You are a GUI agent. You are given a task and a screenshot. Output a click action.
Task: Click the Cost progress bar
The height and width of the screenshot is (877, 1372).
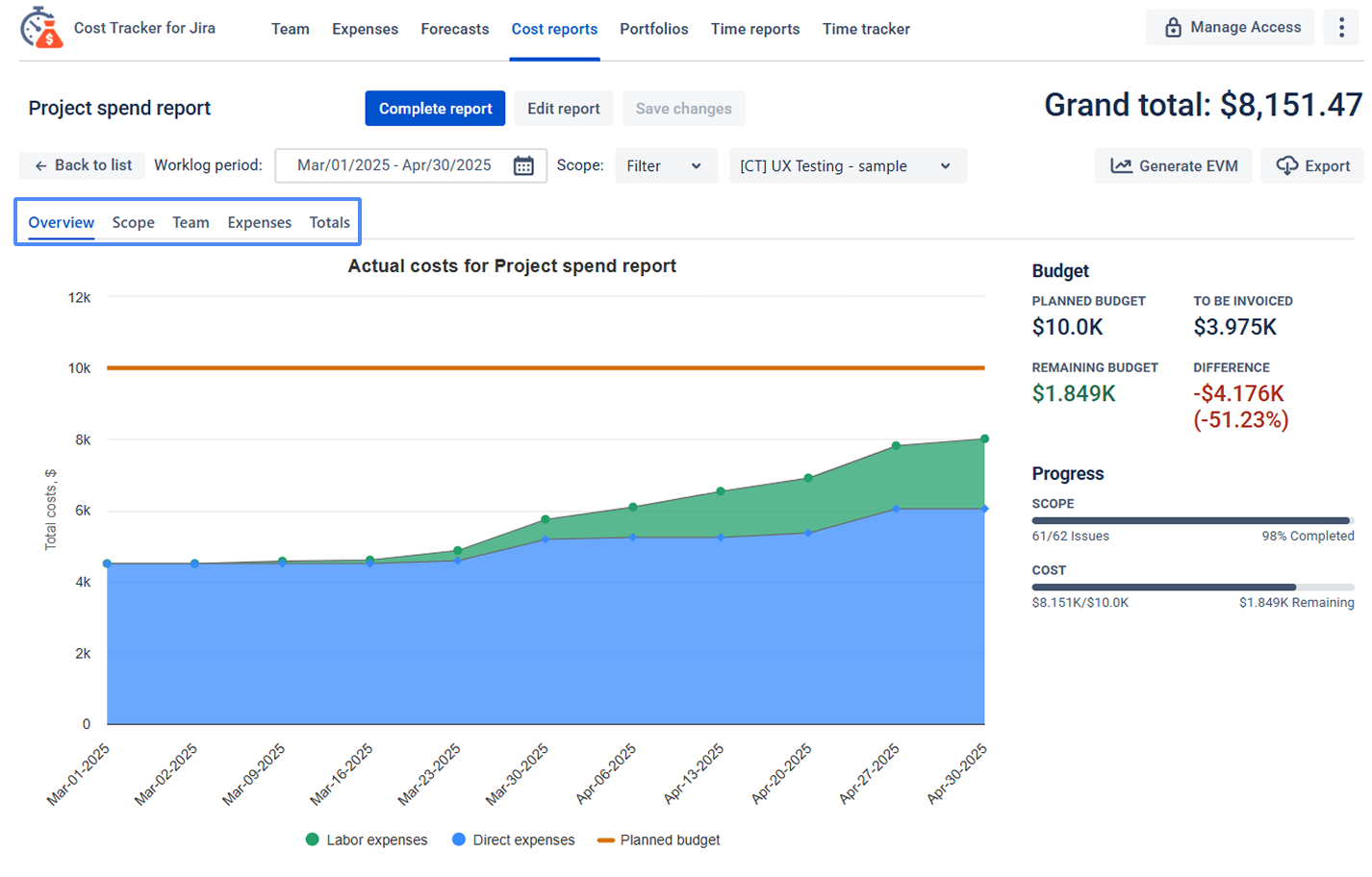(x=1192, y=587)
